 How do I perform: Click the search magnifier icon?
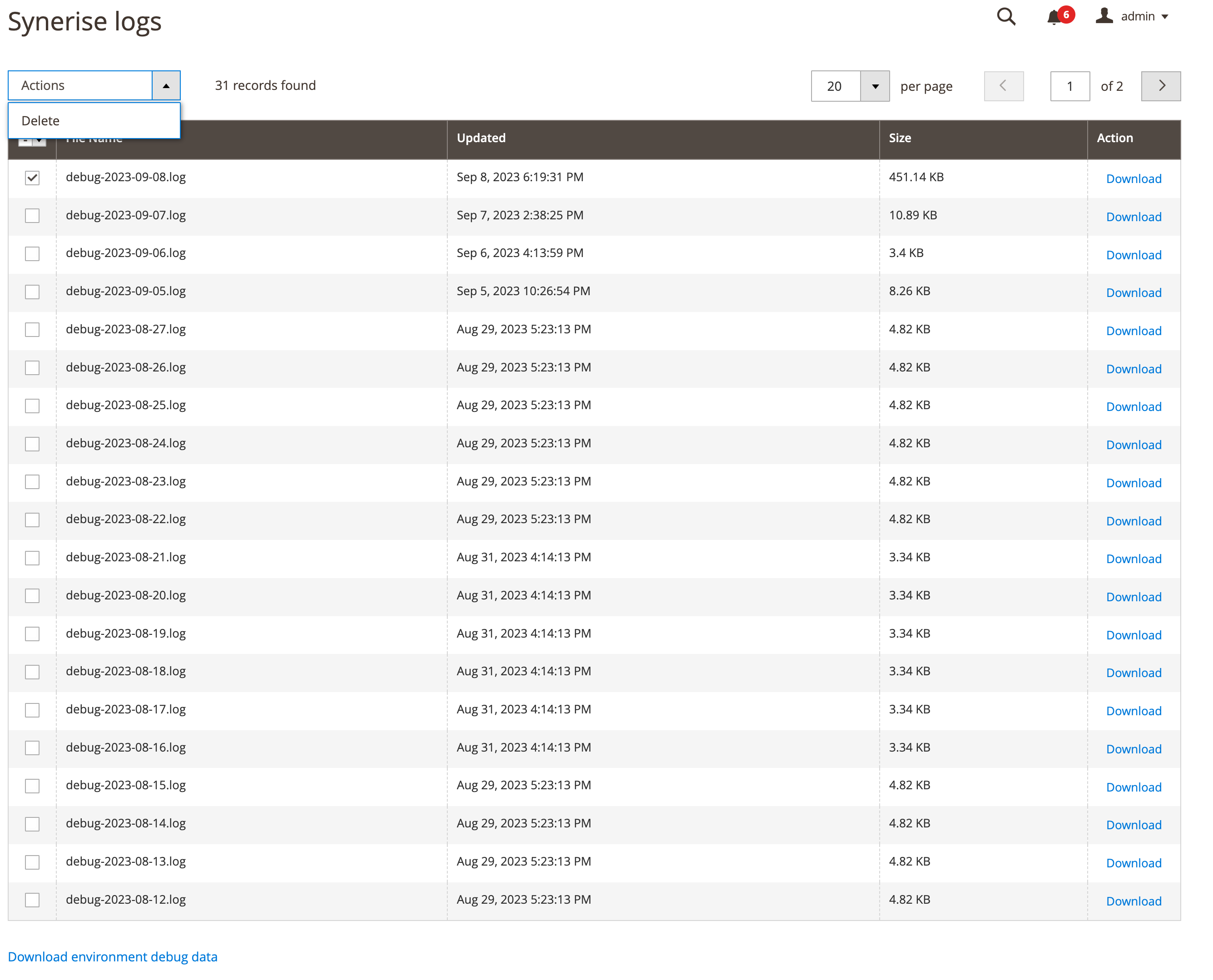[x=1005, y=17]
